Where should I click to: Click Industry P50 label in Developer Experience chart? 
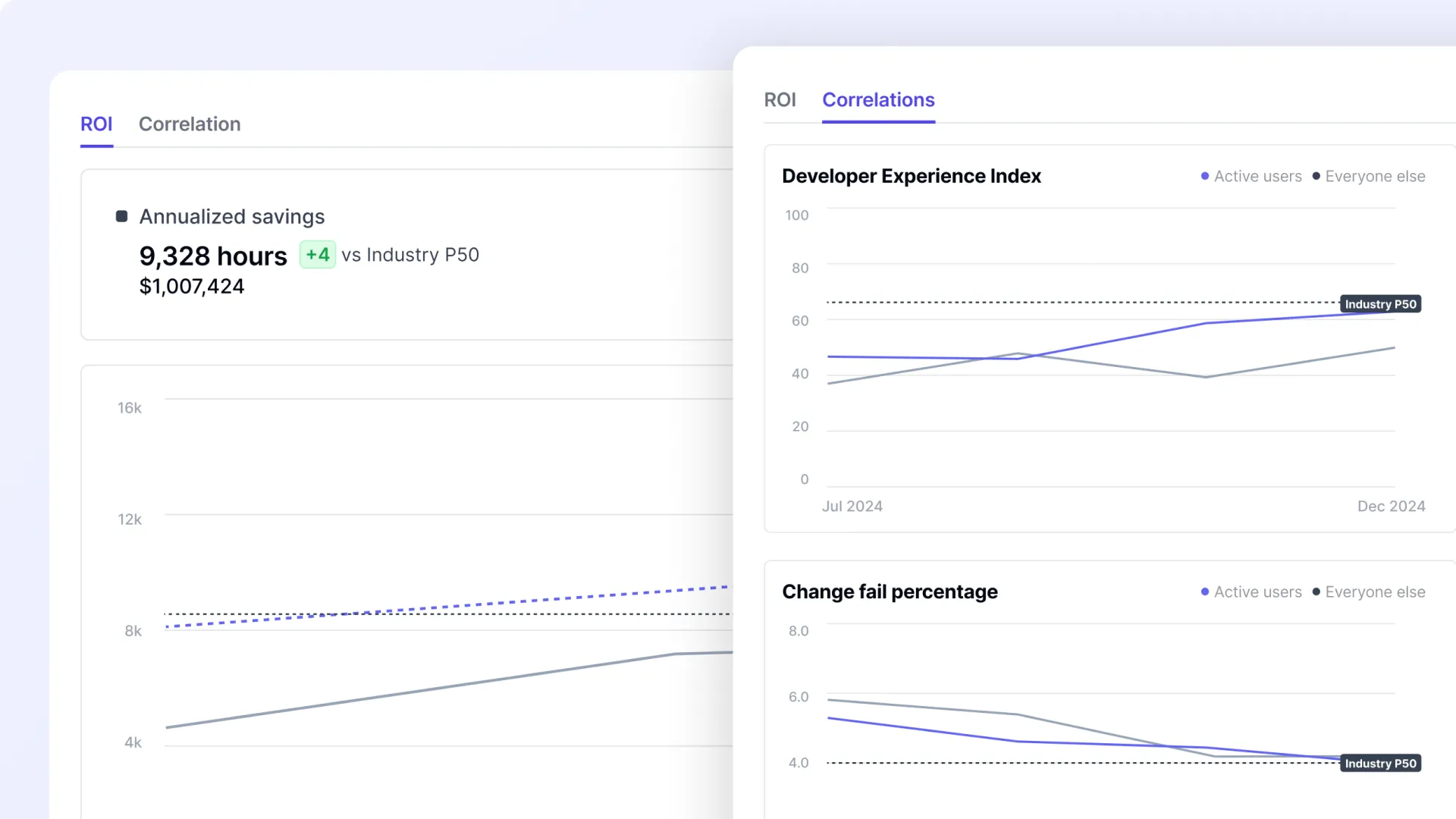[x=1380, y=304]
